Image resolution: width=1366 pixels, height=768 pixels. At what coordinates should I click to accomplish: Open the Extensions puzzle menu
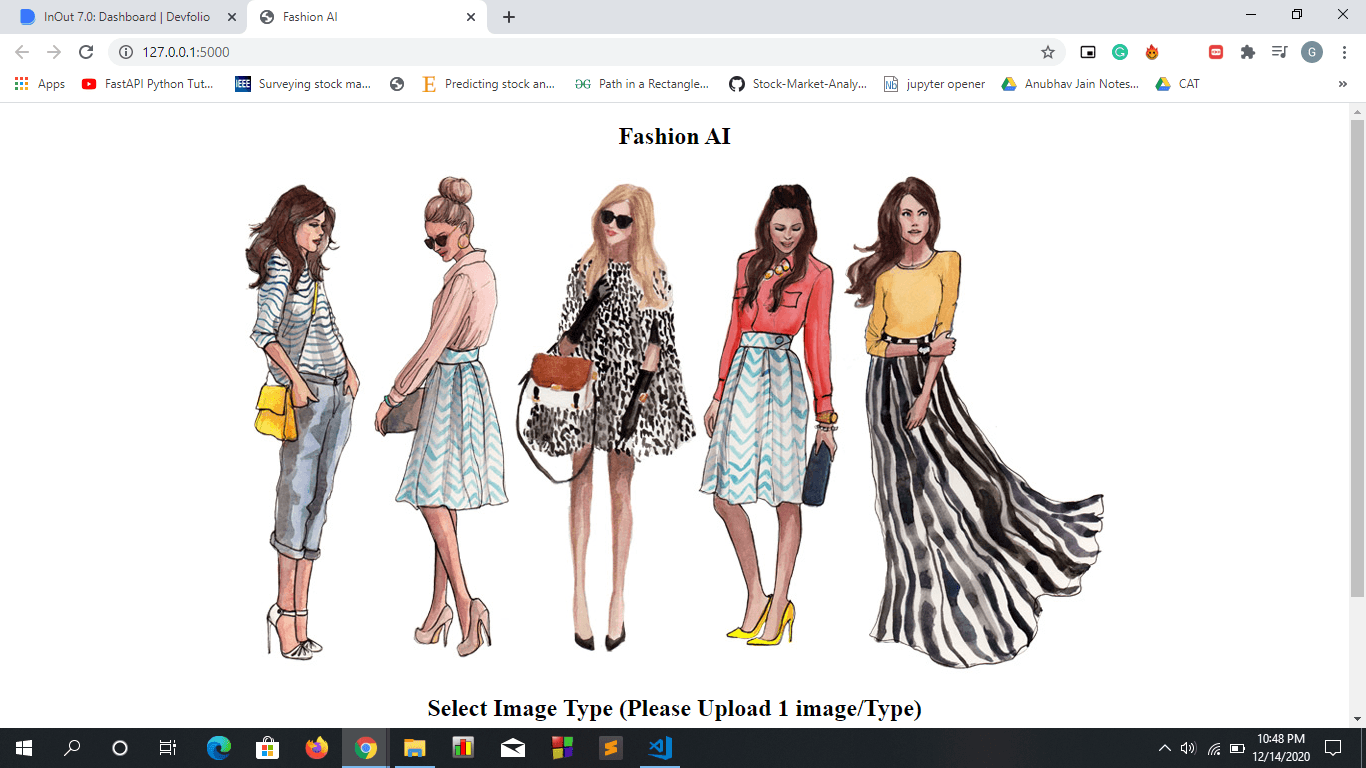click(x=1247, y=52)
